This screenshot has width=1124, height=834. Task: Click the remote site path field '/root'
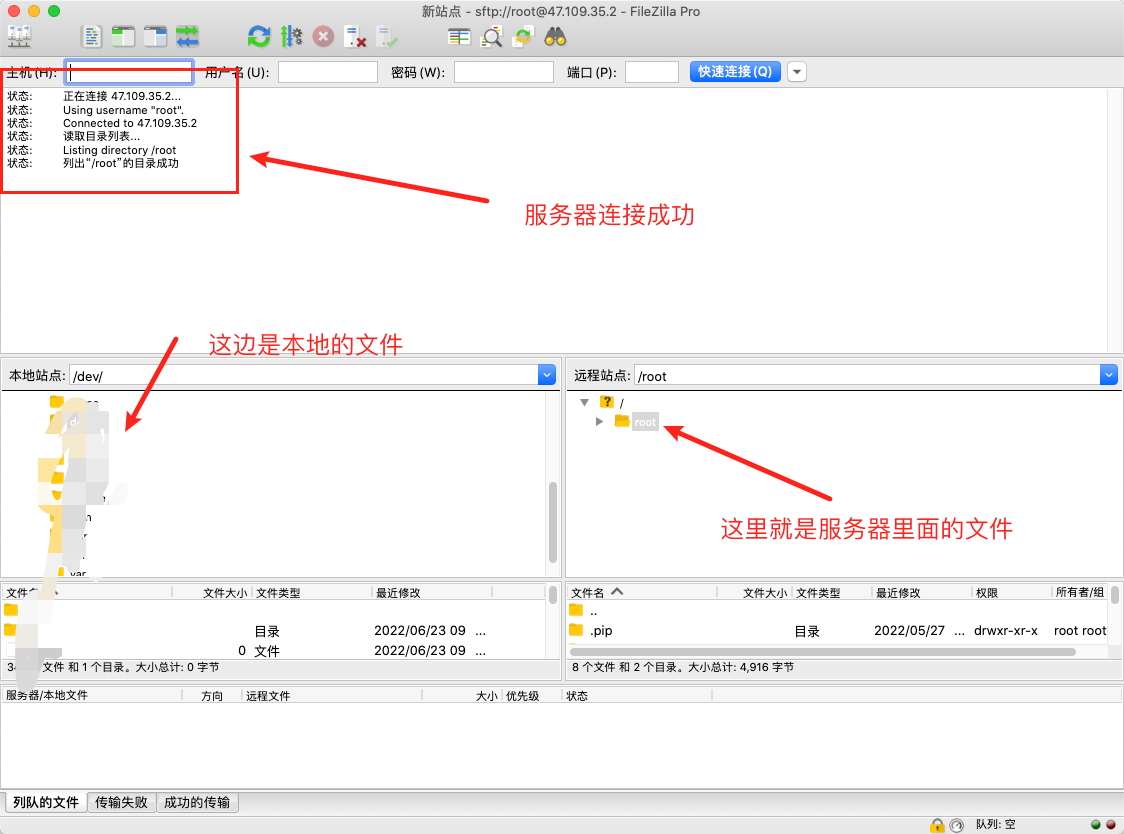pos(867,375)
